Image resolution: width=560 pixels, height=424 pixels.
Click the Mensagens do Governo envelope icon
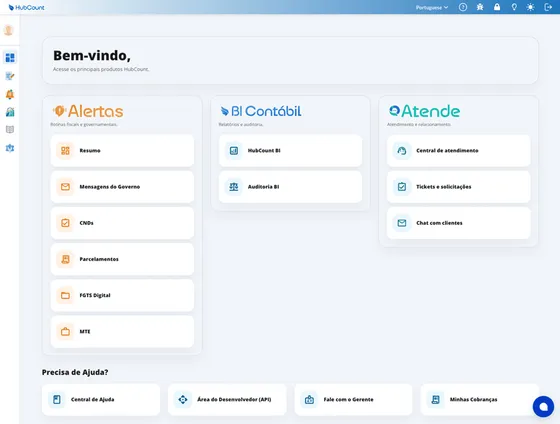point(65,187)
